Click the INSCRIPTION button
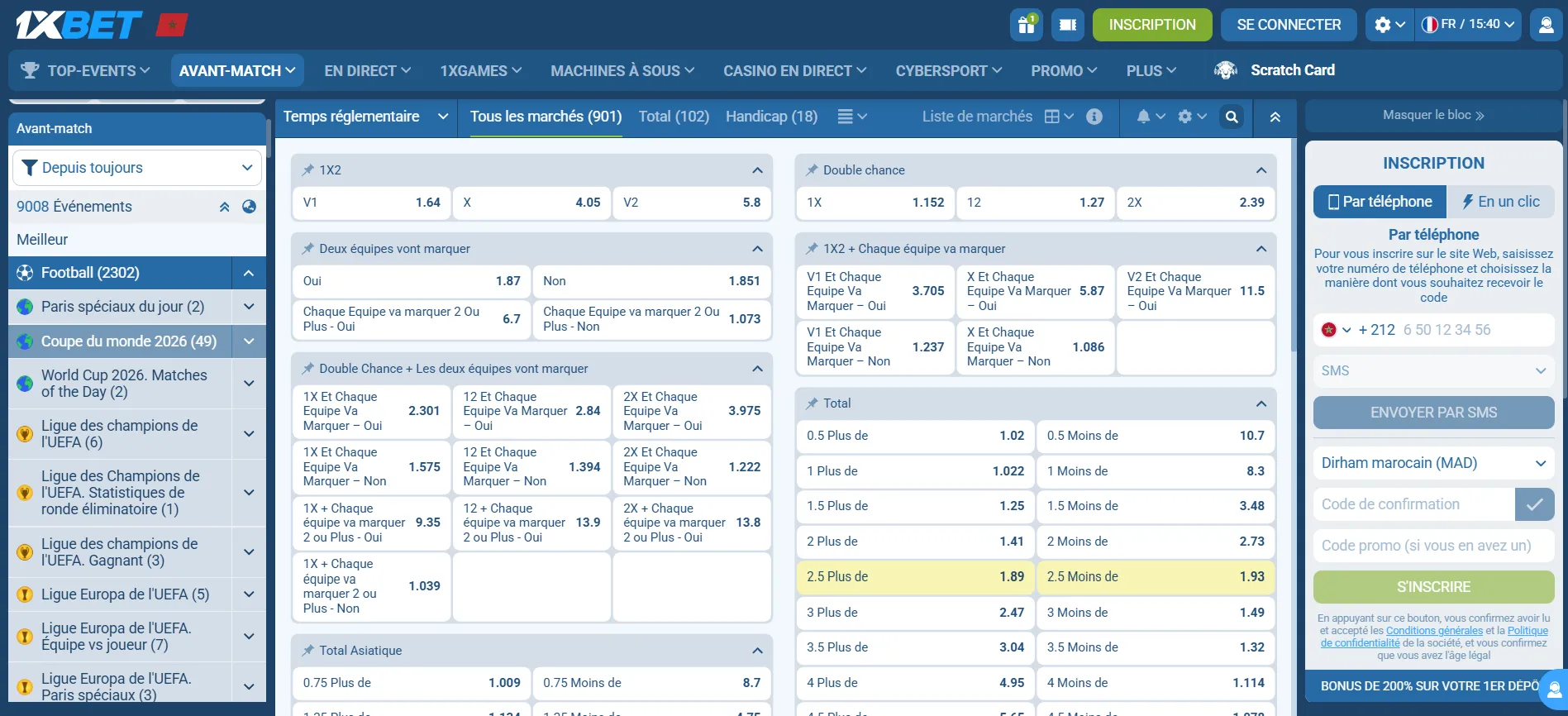The width and height of the screenshot is (1568, 716). [x=1152, y=25]
